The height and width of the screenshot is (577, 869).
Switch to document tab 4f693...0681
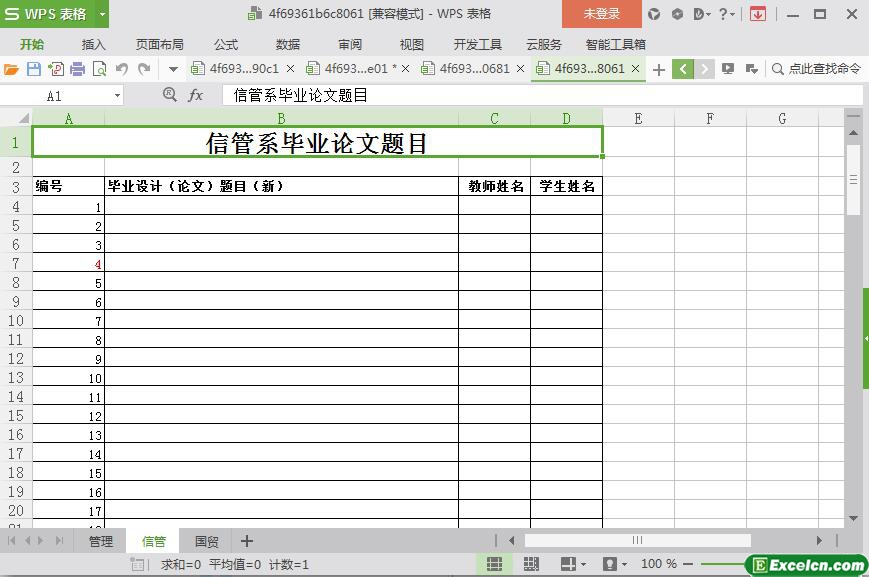point(466,69)
